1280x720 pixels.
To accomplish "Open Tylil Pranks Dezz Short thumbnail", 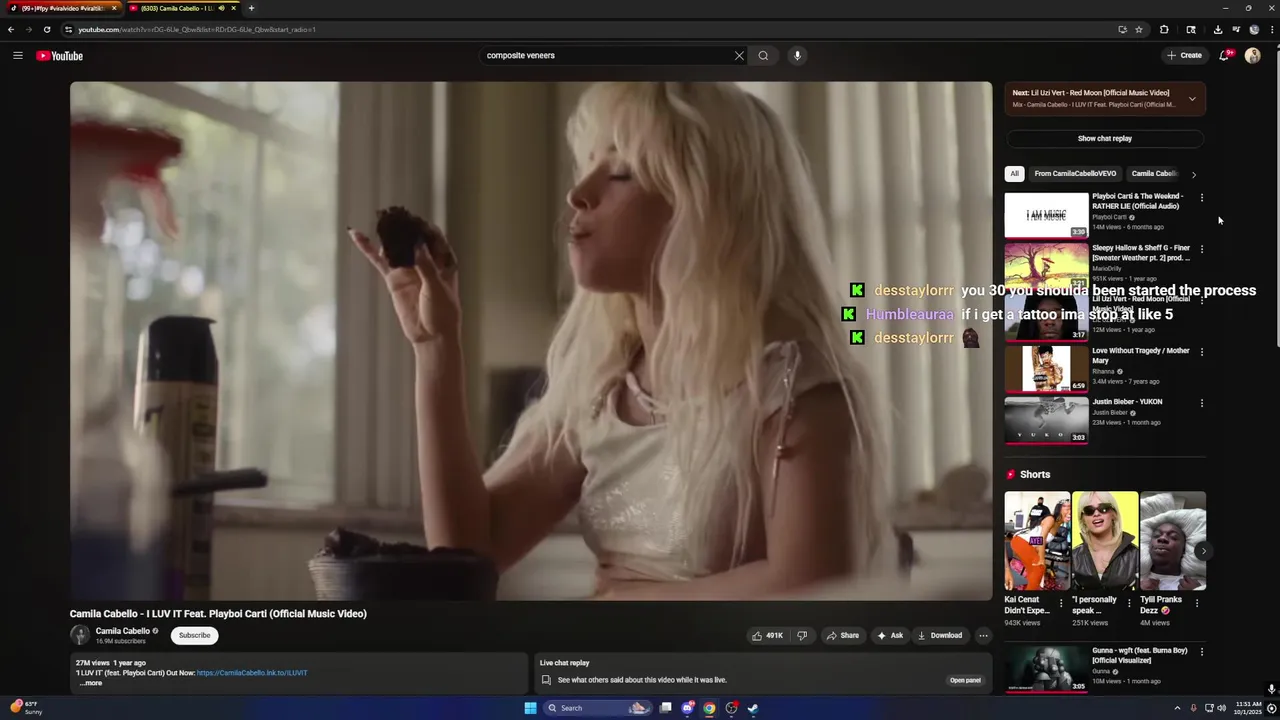I will pos(1173,541).
